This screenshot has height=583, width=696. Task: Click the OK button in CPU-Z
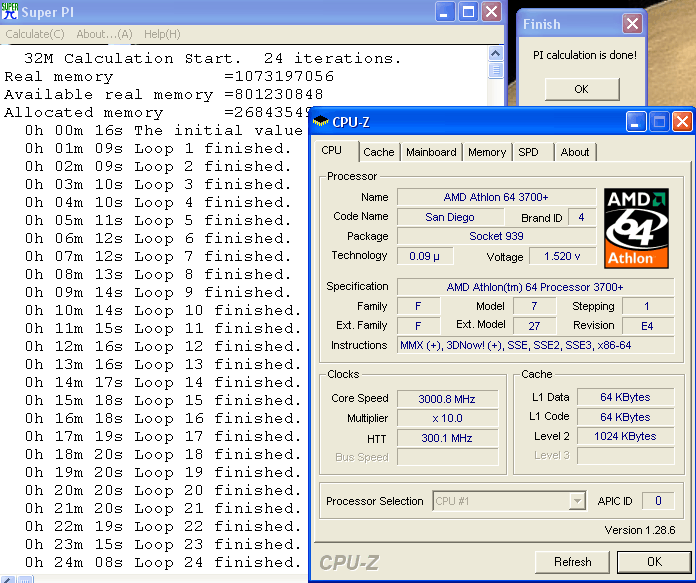click(x=654, y=562)
